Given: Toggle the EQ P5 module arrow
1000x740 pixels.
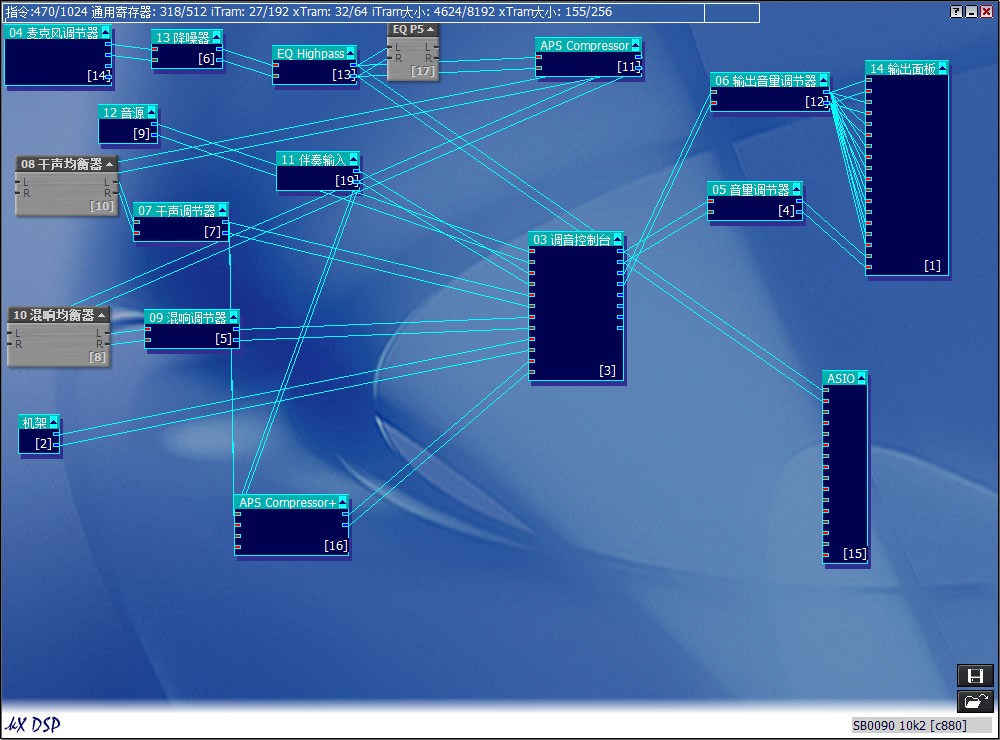Looking at the screenshot, I should coord(431,30).
